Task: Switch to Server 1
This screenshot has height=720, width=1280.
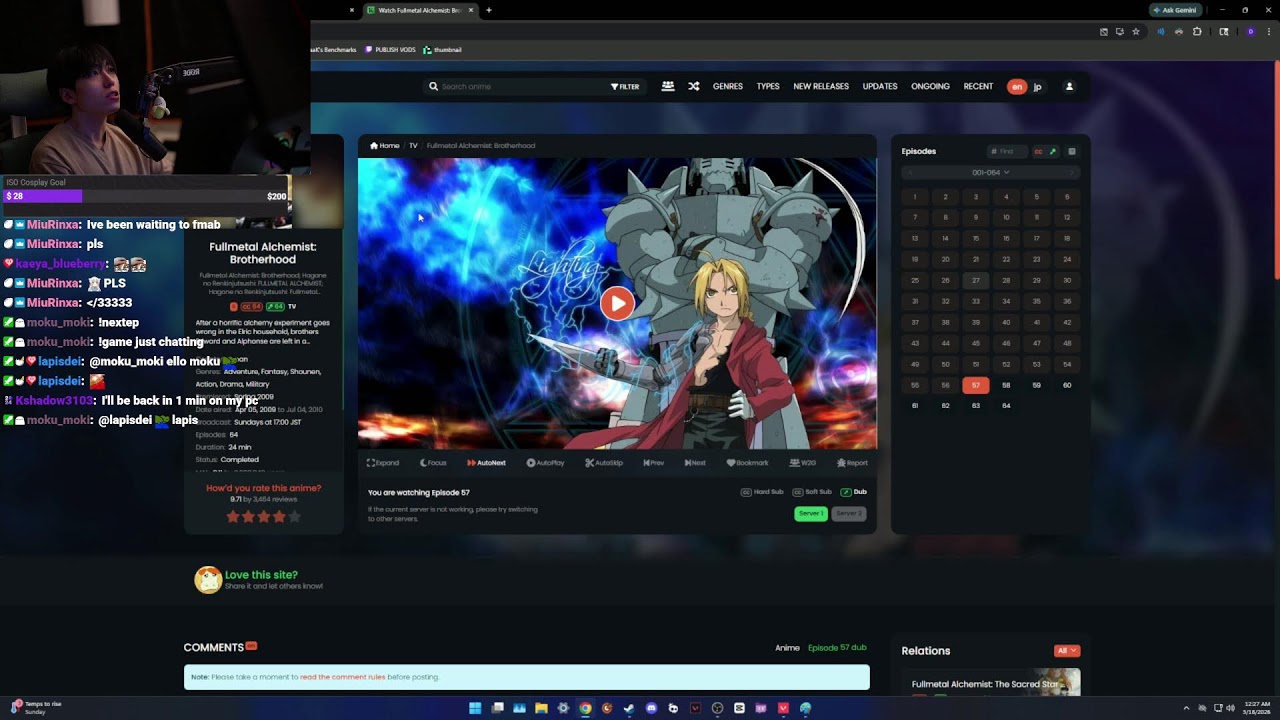Action: coord(811,513)
